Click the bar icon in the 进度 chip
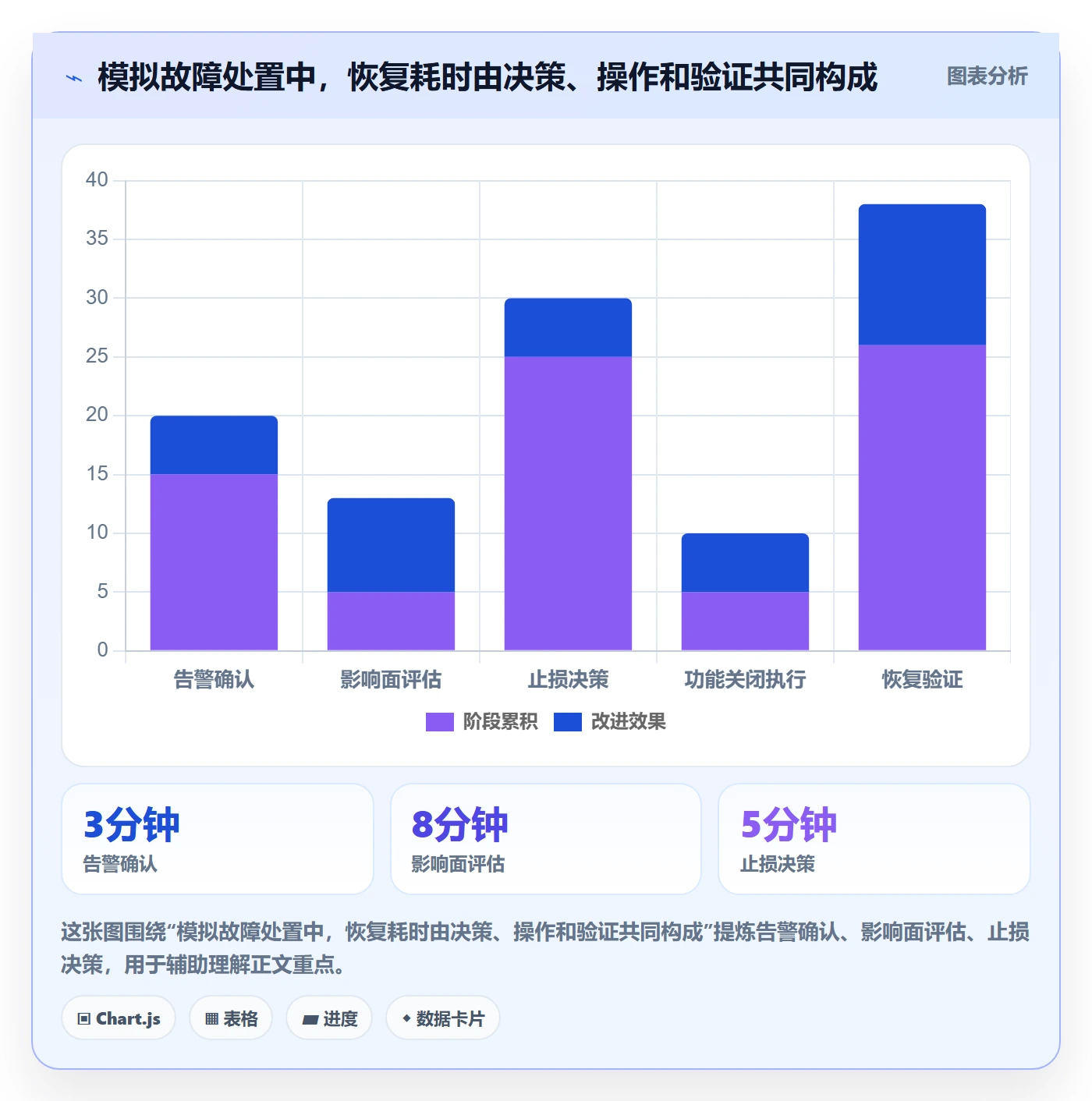The width and height of the screenshot is (1092, 1101). point(310,1019)
